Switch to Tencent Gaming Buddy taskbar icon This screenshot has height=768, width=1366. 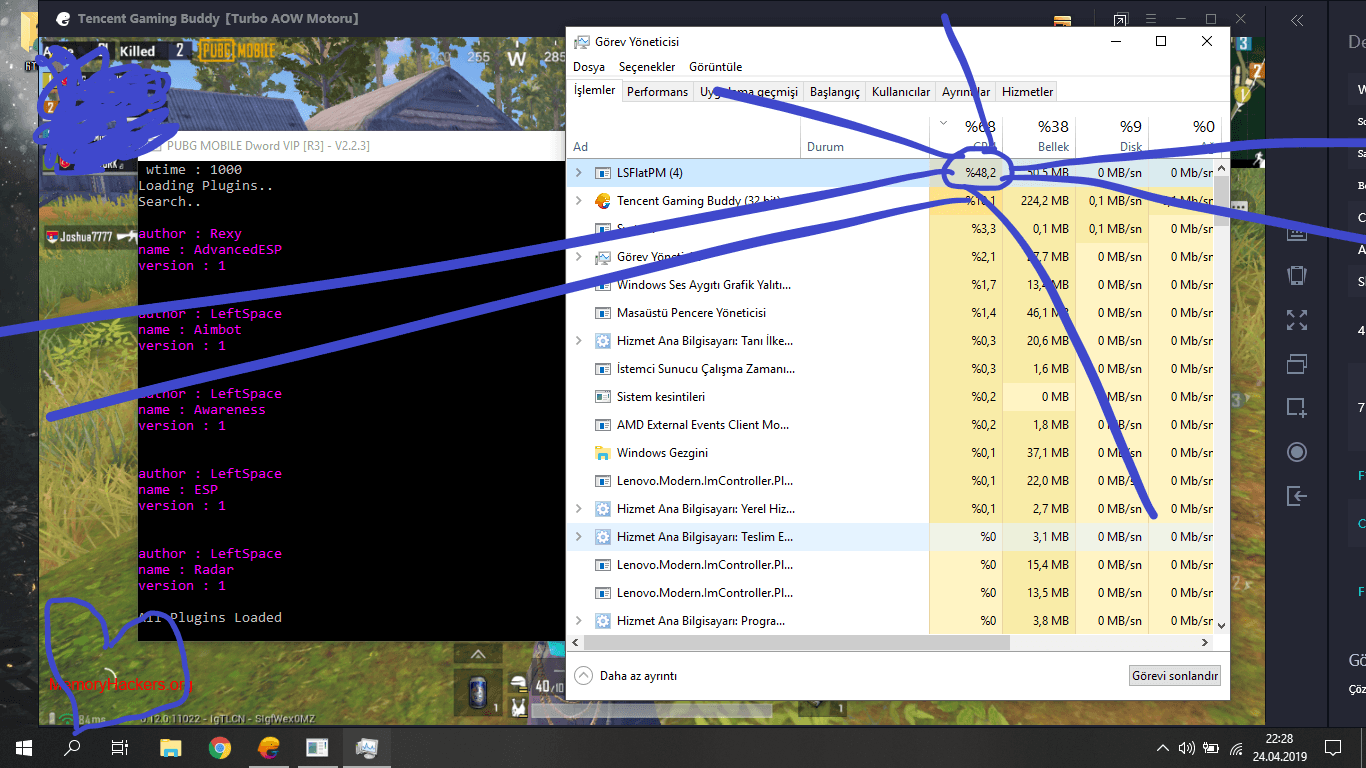268,747
